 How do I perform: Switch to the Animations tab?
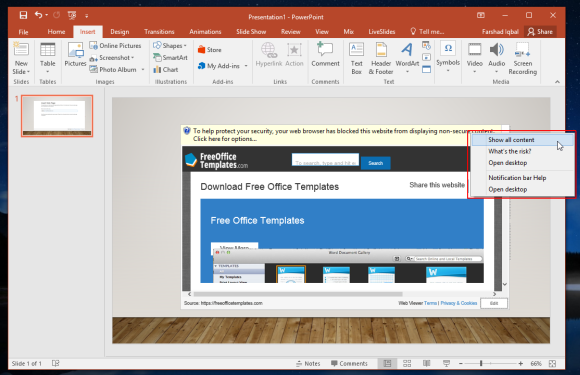[205, 32]
